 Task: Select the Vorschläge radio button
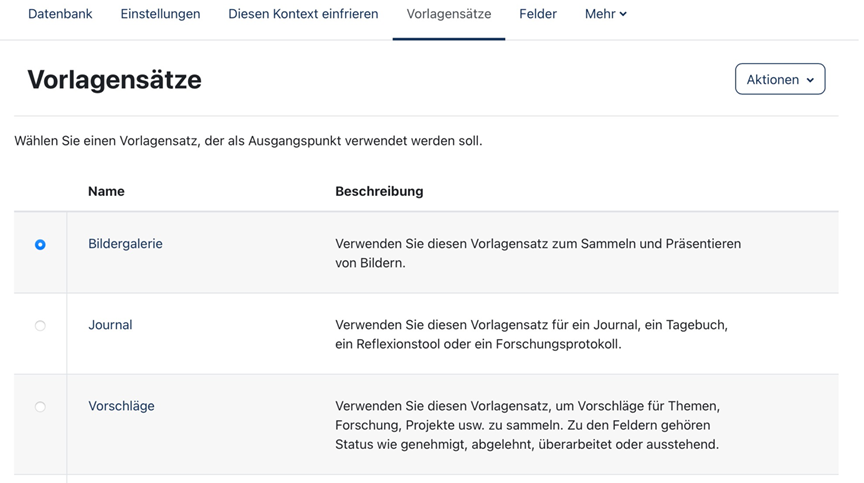(40, 407)
